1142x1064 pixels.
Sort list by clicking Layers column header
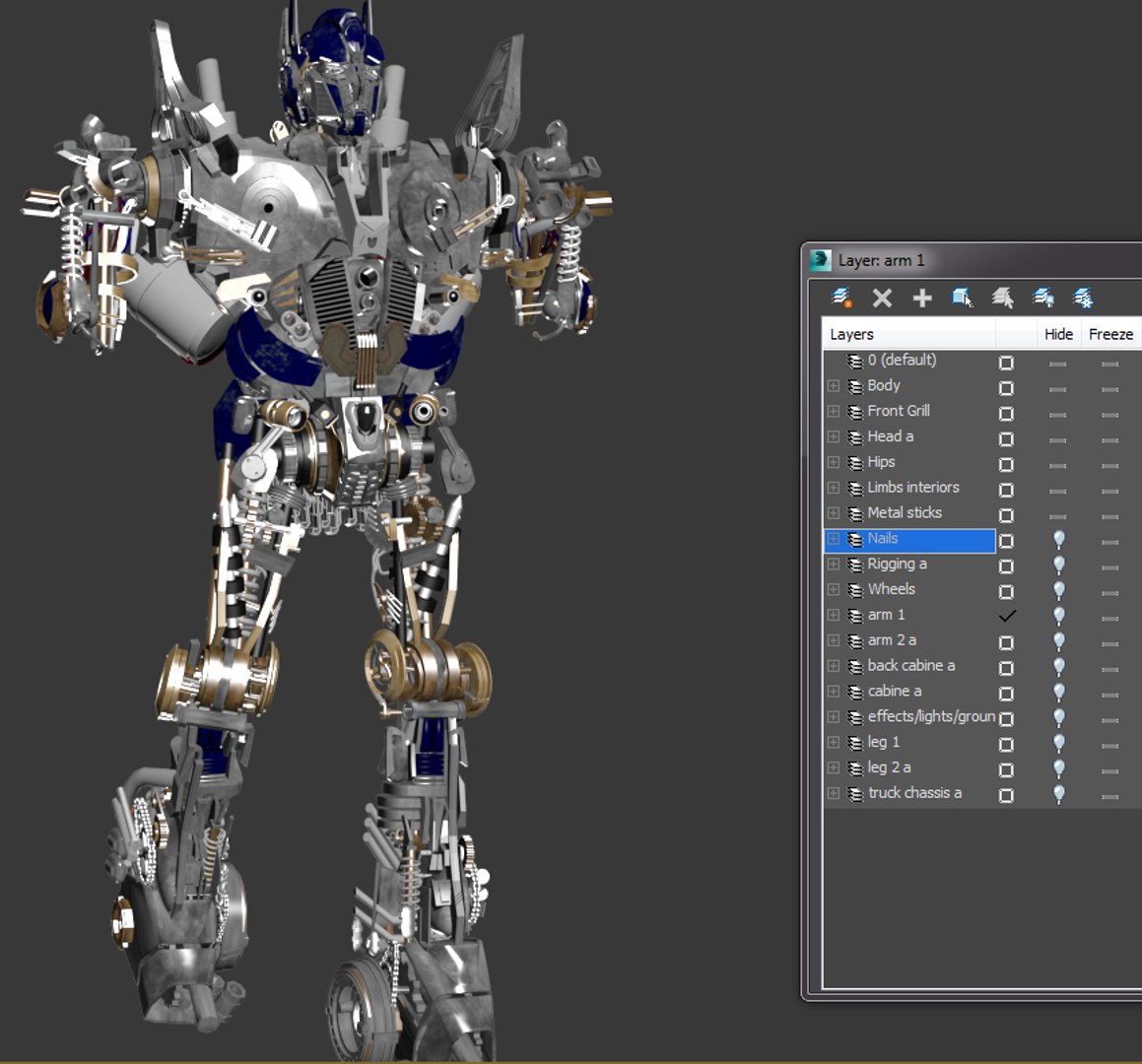click(x=907, y=334)
